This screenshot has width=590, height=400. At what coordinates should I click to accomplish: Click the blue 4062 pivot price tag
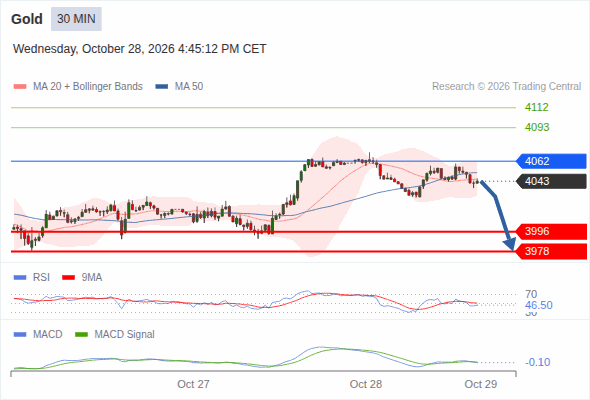coord(551,161)
